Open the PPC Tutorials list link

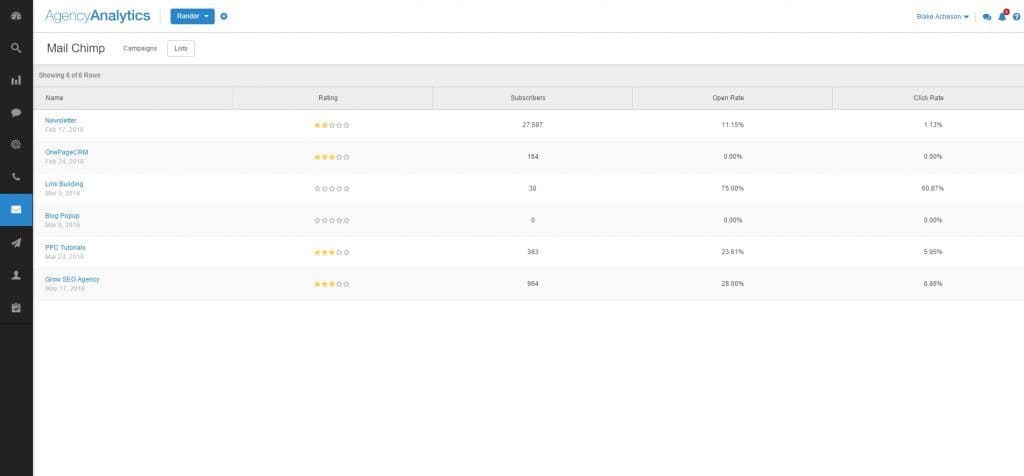click(65, 247)
